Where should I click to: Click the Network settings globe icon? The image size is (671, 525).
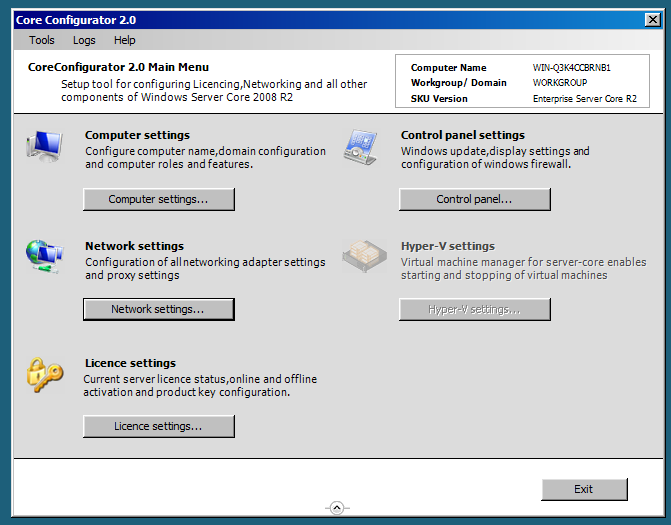point(45,257)
